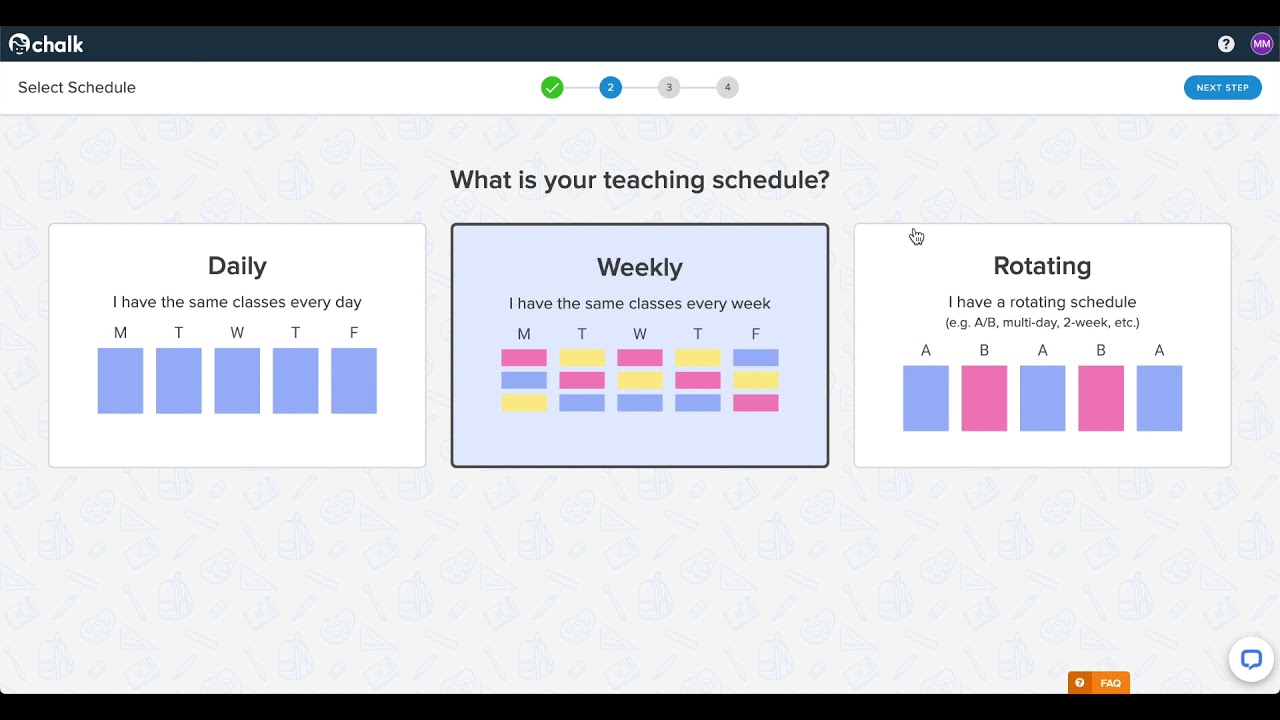Open the help question mark icon

(x=1226, y=44)
